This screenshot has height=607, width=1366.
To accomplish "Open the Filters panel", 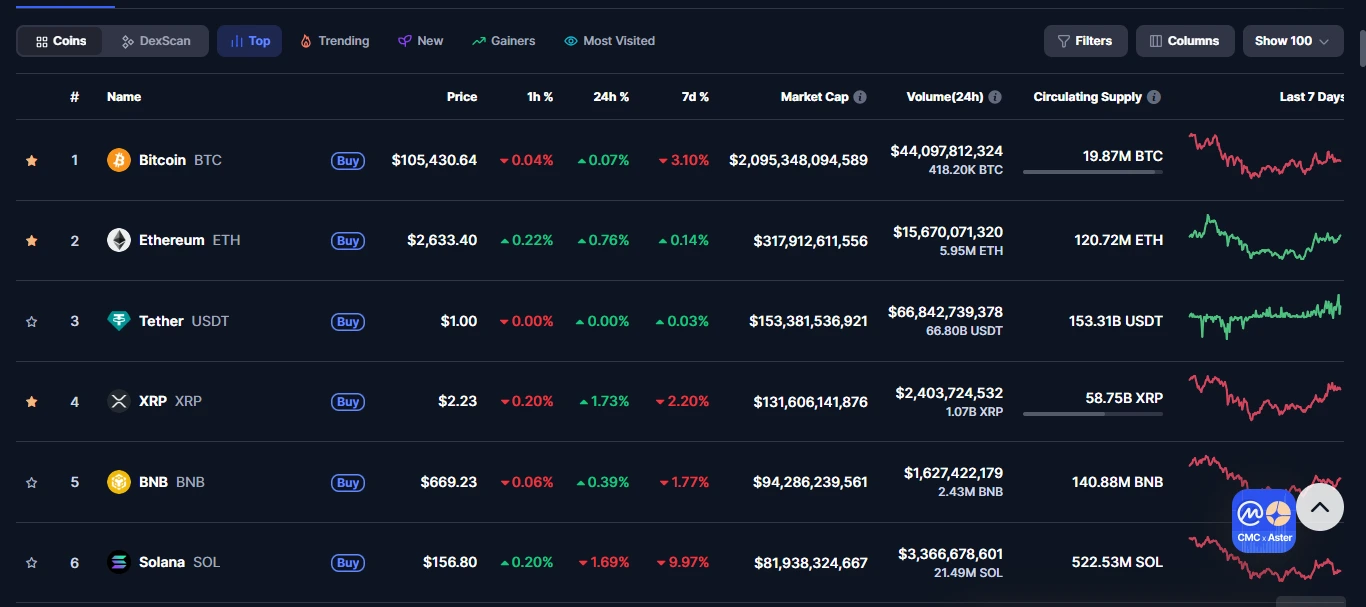I will (1085, 41).
